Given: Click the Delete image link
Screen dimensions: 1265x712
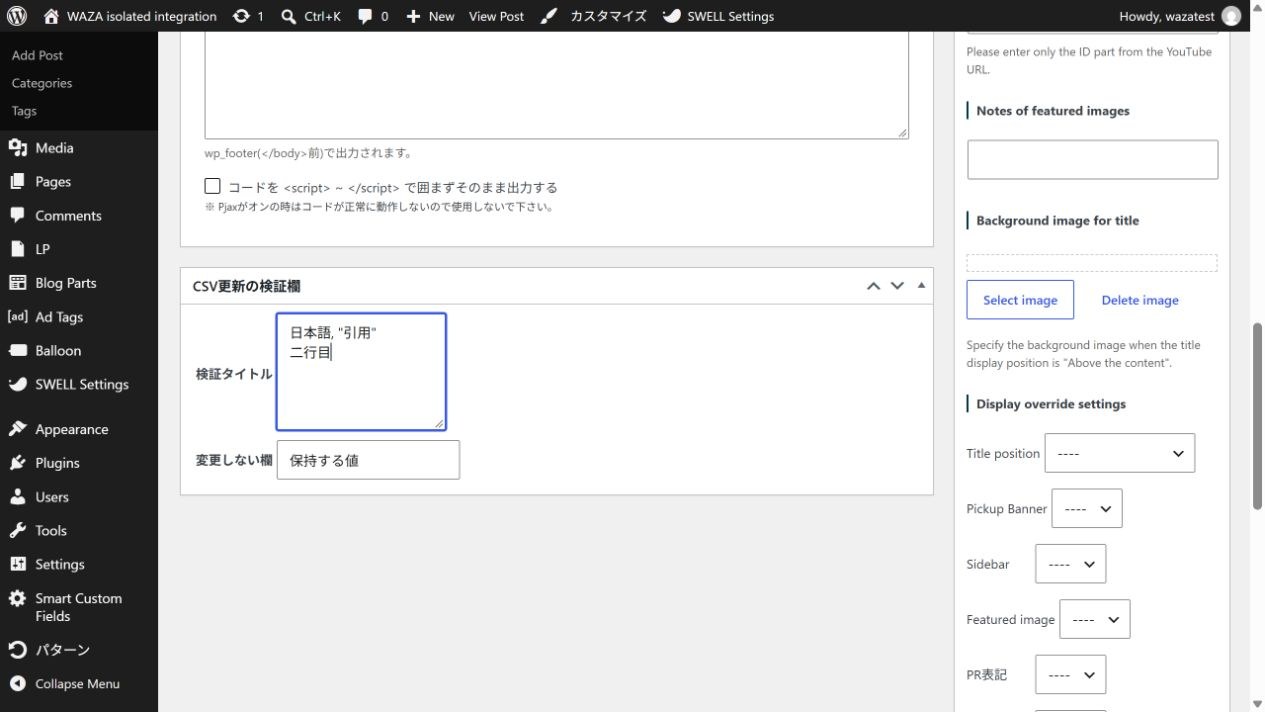Looking at the screenshot, I should pyautogui.click(x=1140, y=300).
